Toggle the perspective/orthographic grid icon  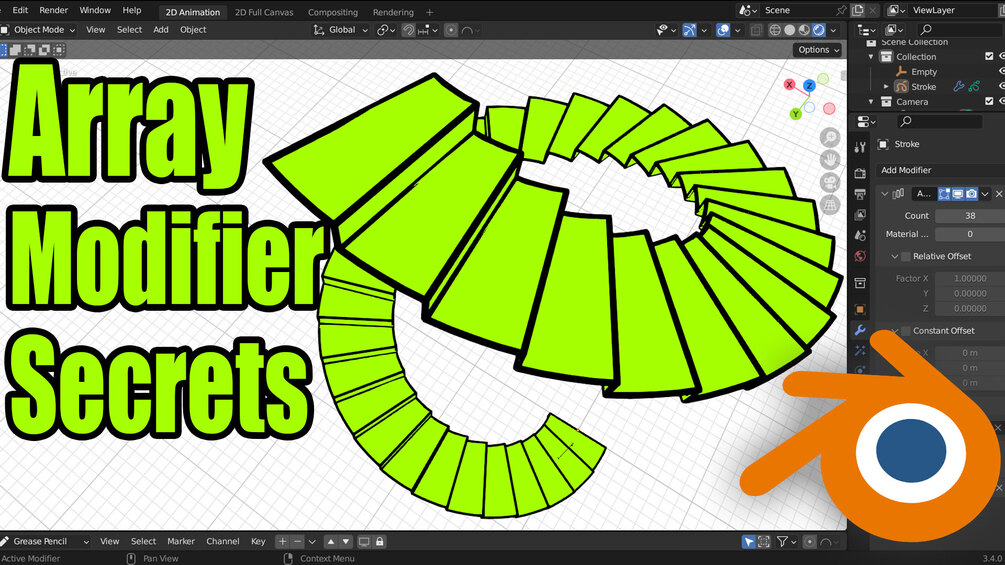[830, 205]
